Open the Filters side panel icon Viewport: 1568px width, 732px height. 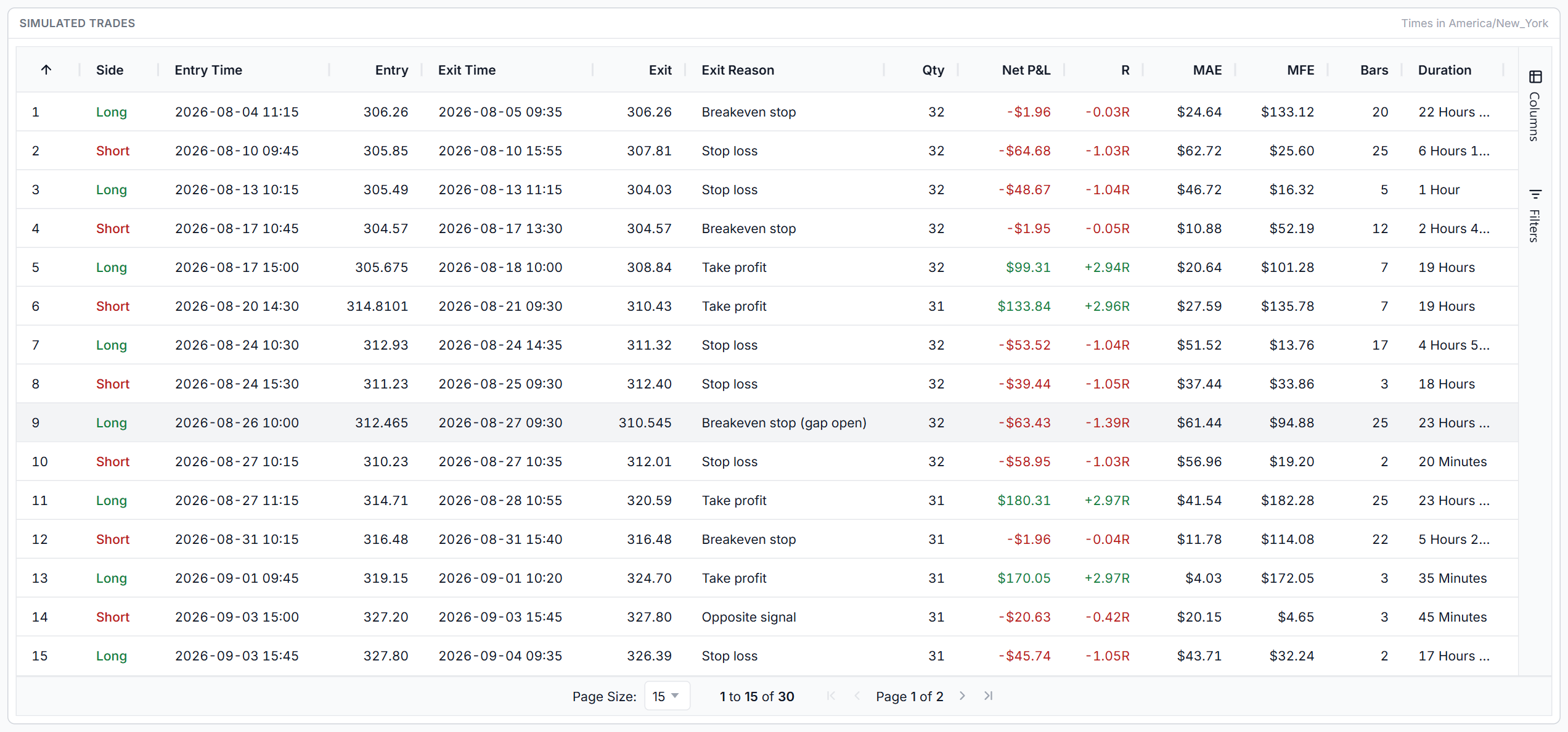click(1535, 194)
